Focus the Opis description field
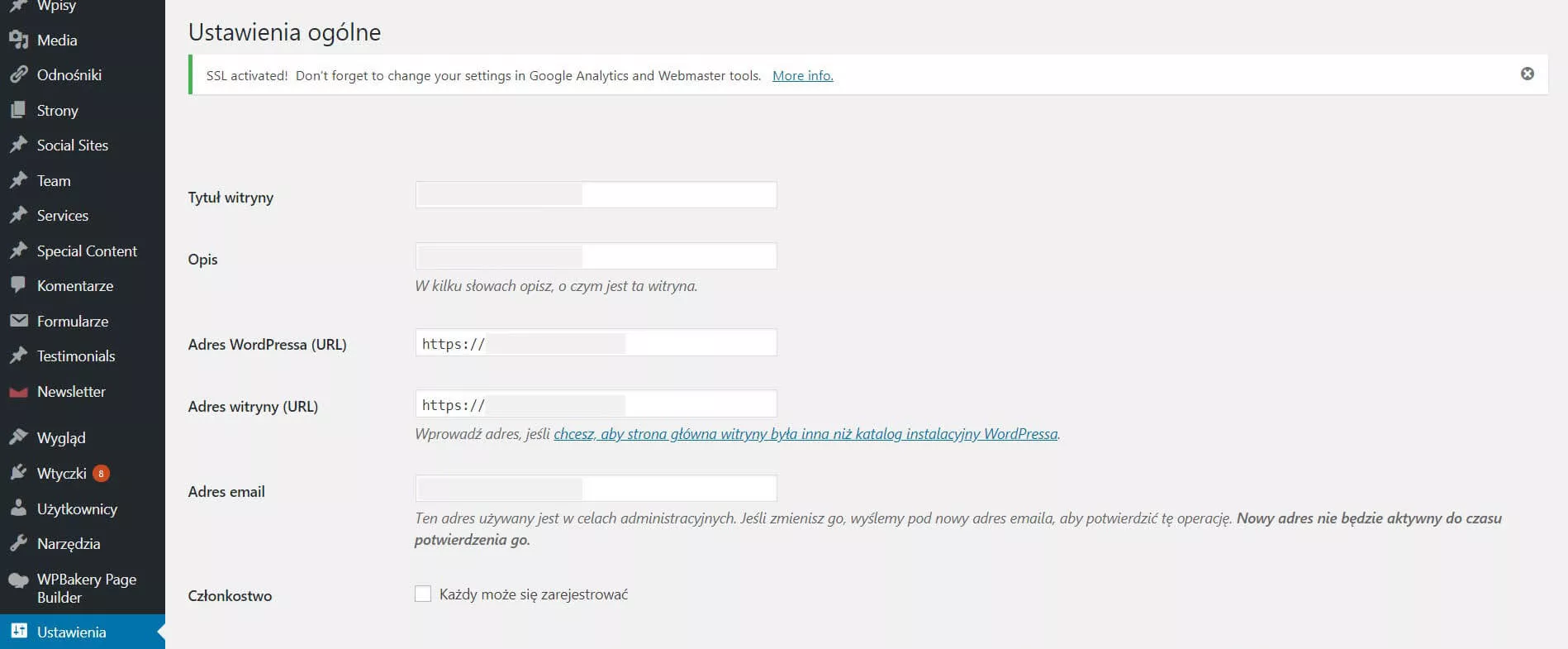This screenshot has height=649, width=1568. pos(596,256)
